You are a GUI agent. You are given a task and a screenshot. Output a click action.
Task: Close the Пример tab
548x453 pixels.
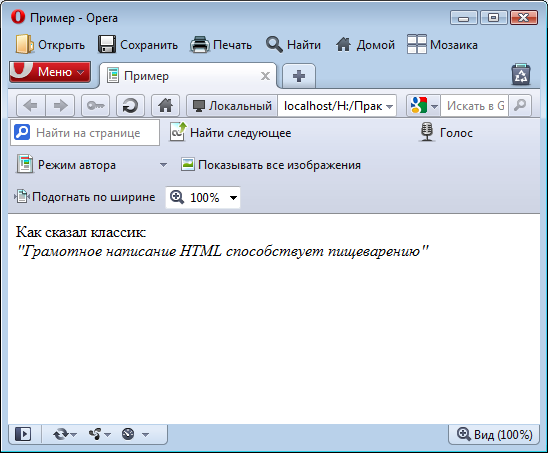265,76
